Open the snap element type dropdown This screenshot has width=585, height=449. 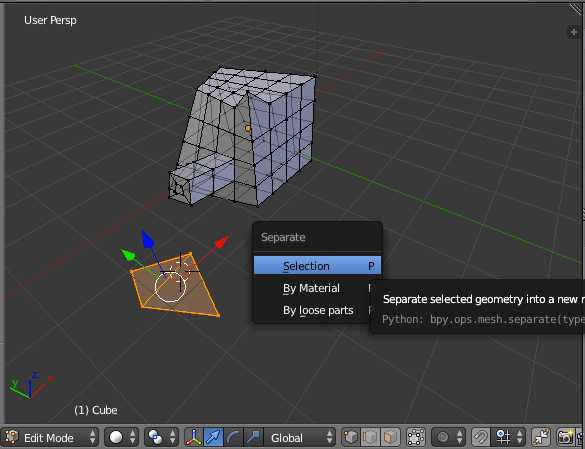(x=509, y=437)
